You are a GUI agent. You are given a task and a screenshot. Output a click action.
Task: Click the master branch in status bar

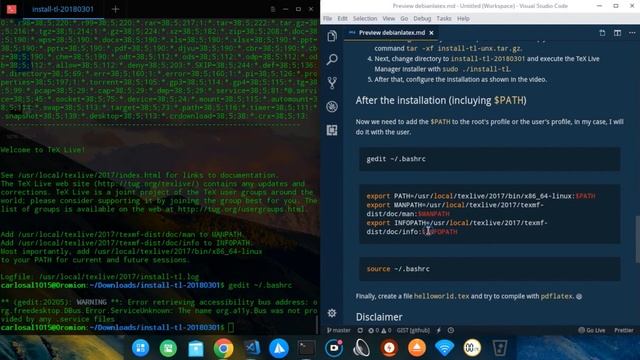pos(339,330)
